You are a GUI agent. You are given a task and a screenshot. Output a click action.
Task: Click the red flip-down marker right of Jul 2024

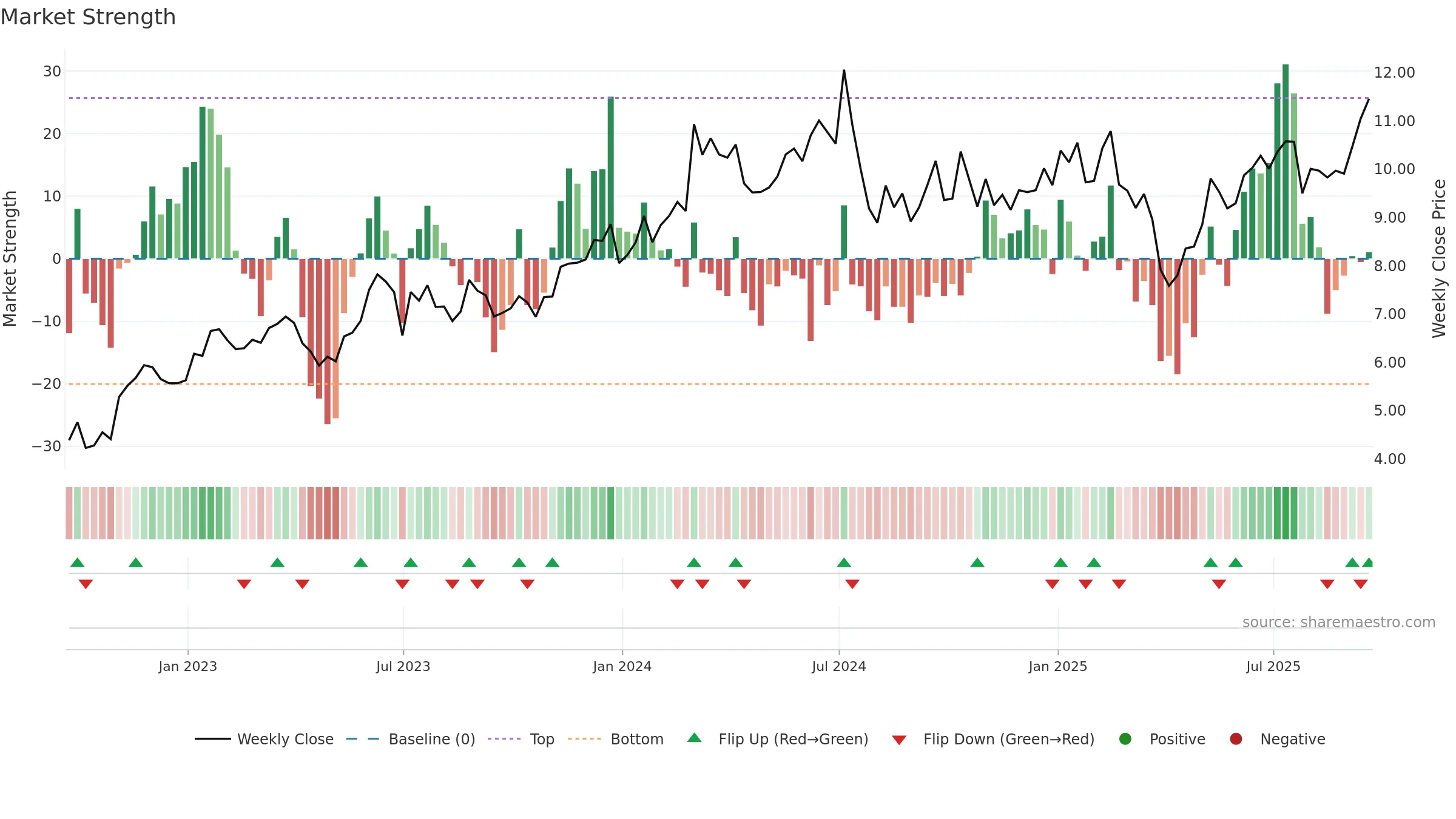852,584
